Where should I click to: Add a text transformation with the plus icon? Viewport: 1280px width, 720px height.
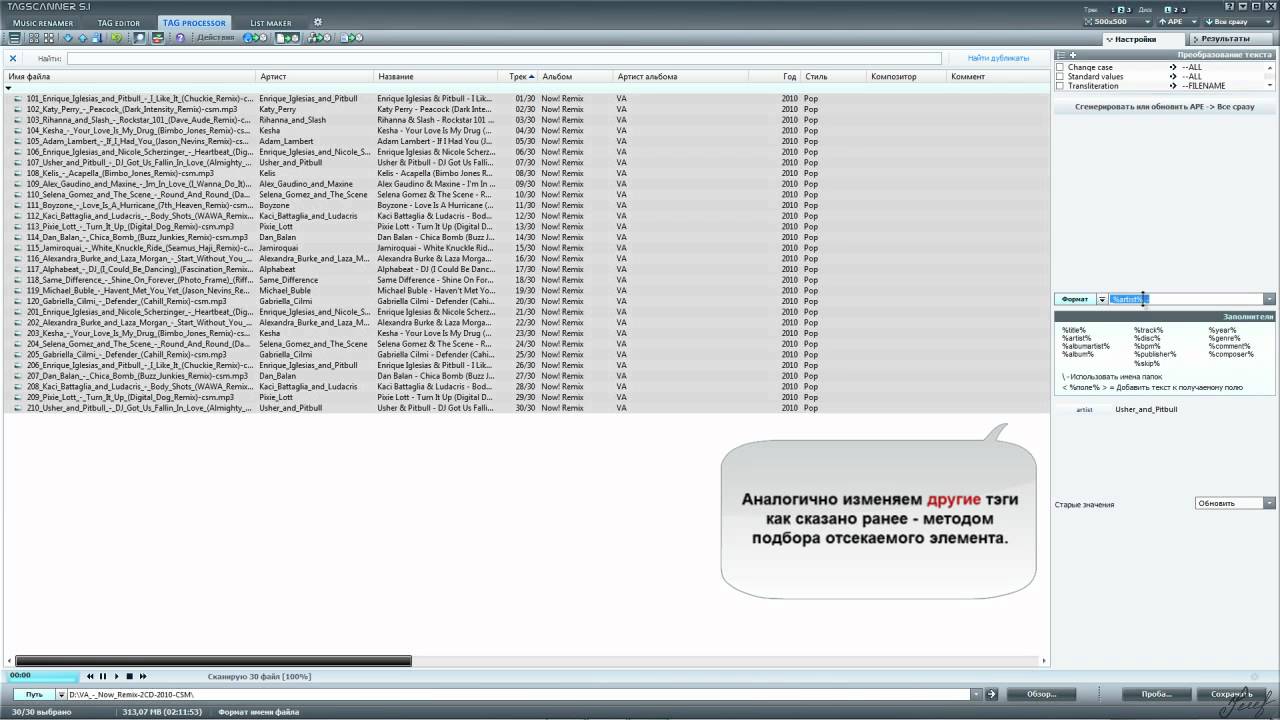point(1072,55)
